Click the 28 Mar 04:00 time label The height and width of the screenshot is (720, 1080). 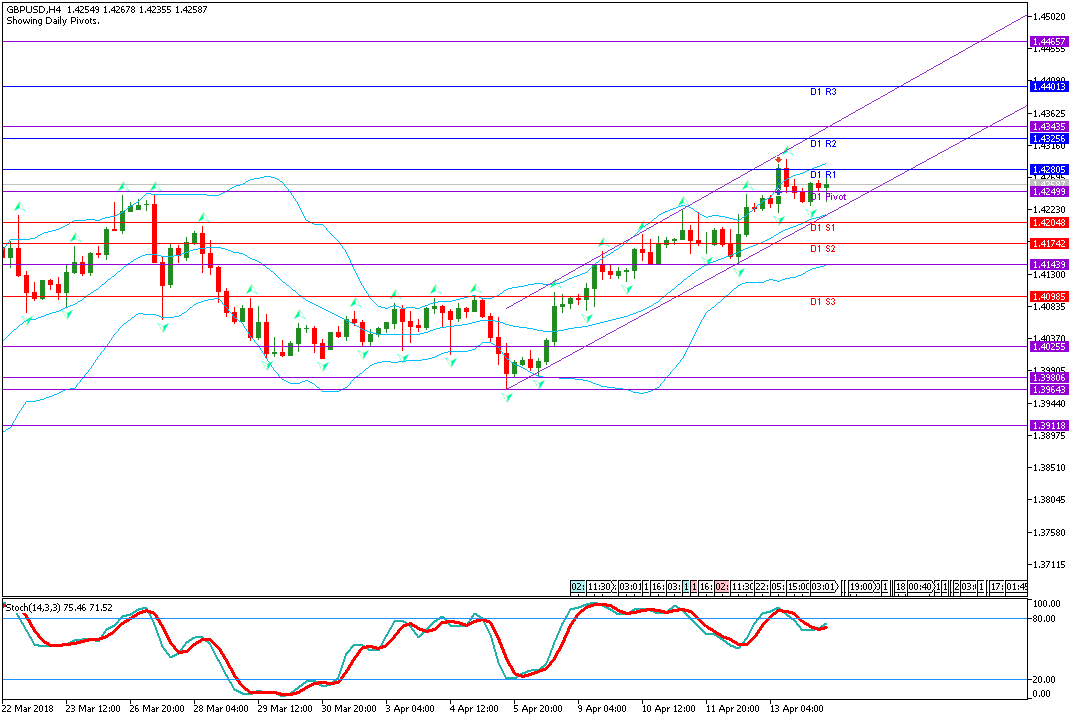click(x=220, y=709)
